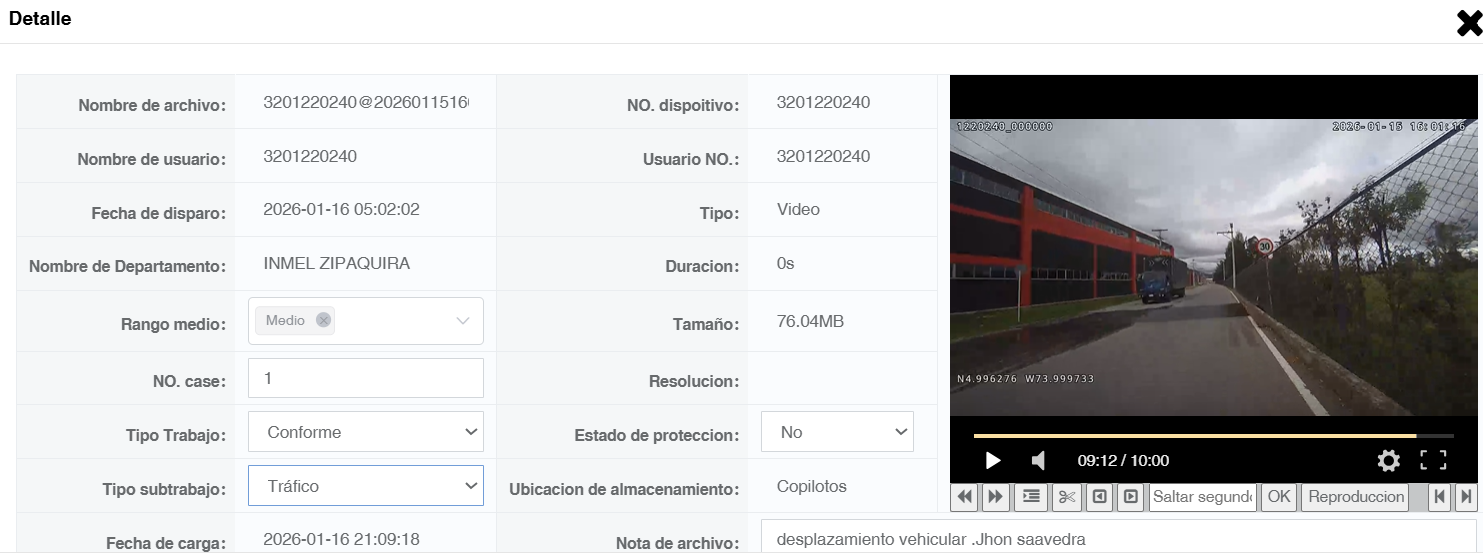Focus the Saltar segundos input
The height and width of the screenshot is (559, 1483).
[x=1203, y=496]
